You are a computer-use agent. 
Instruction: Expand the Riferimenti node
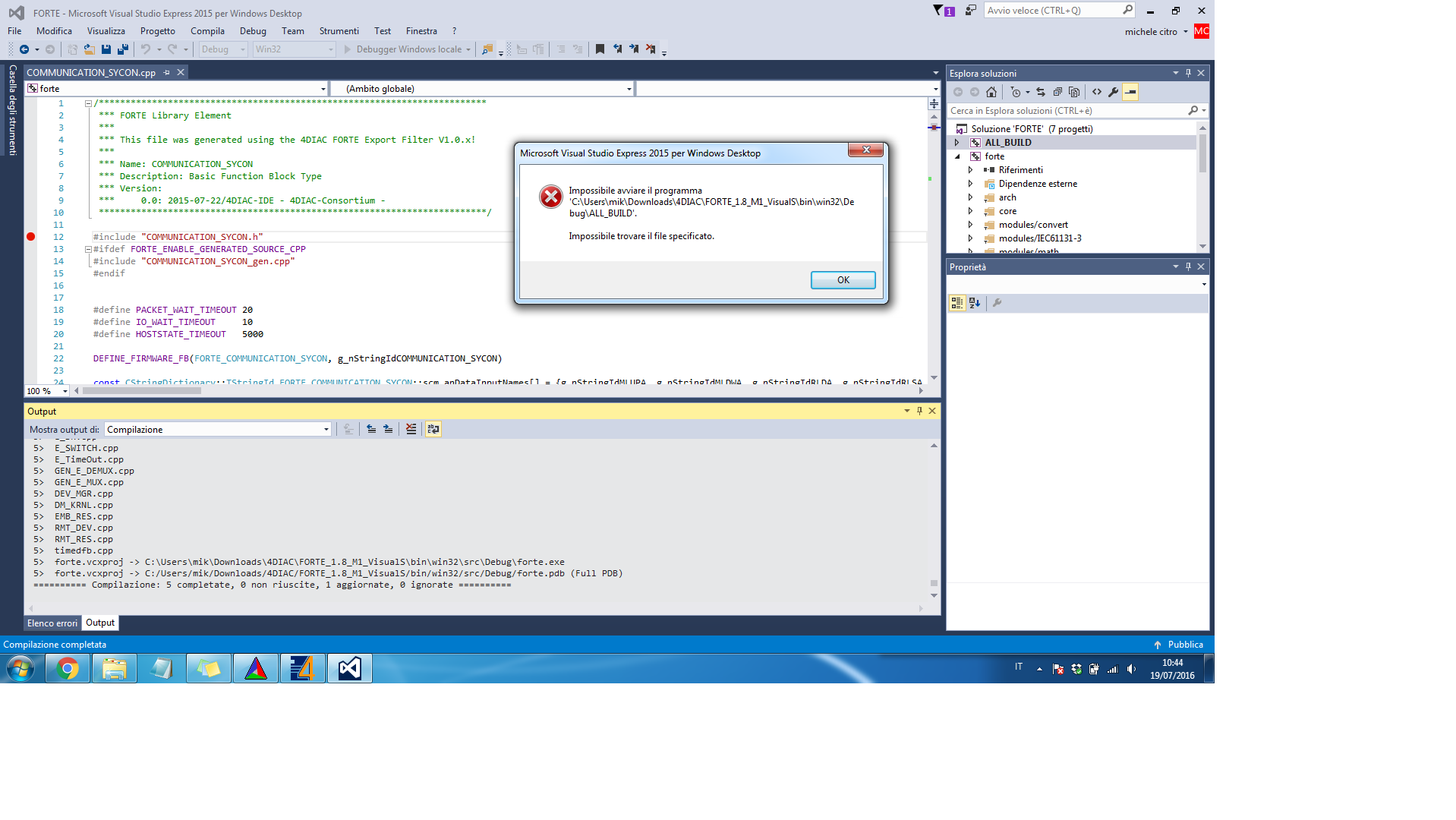pos(971,170)
